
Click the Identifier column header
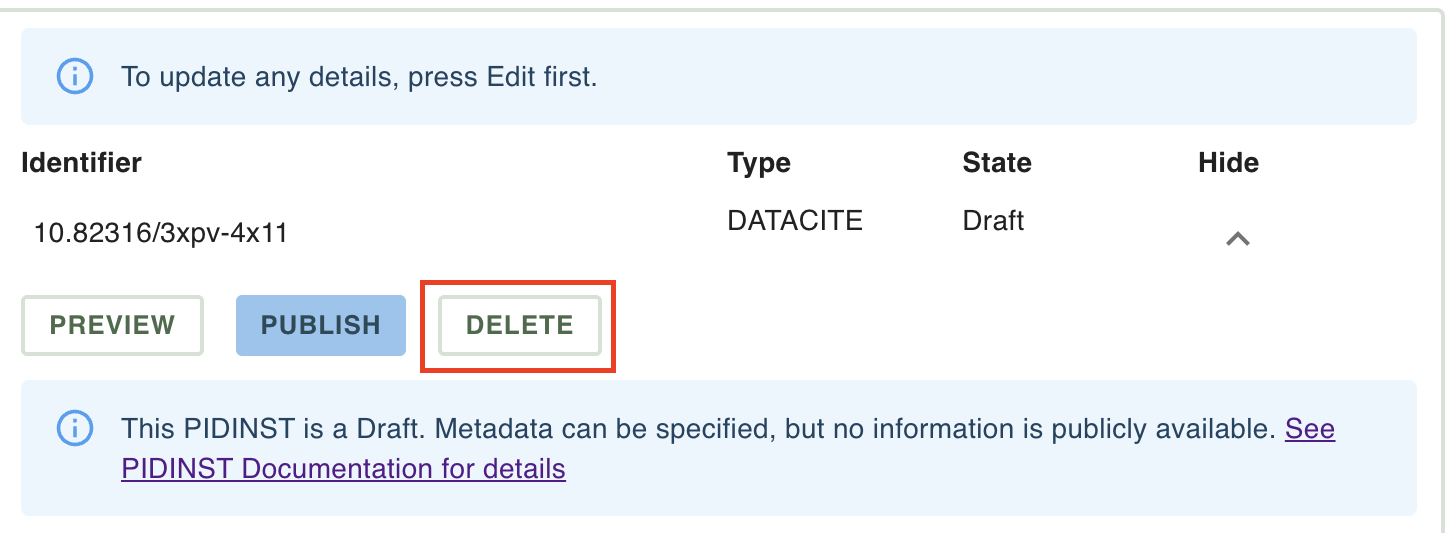tap(82, 162)
